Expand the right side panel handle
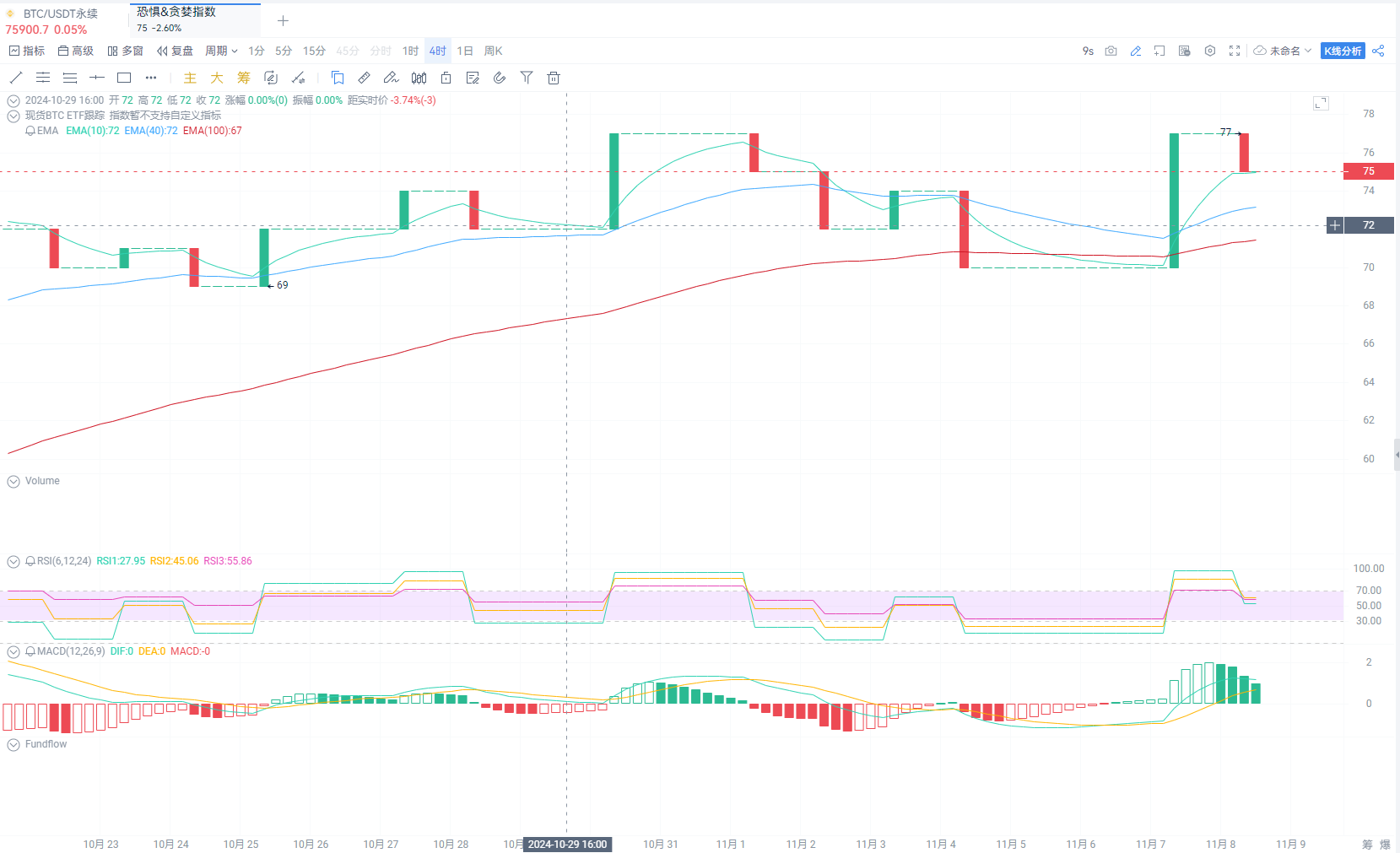Image resolution: width=1400 pixels, height=853 pixels. point(1397,455)
